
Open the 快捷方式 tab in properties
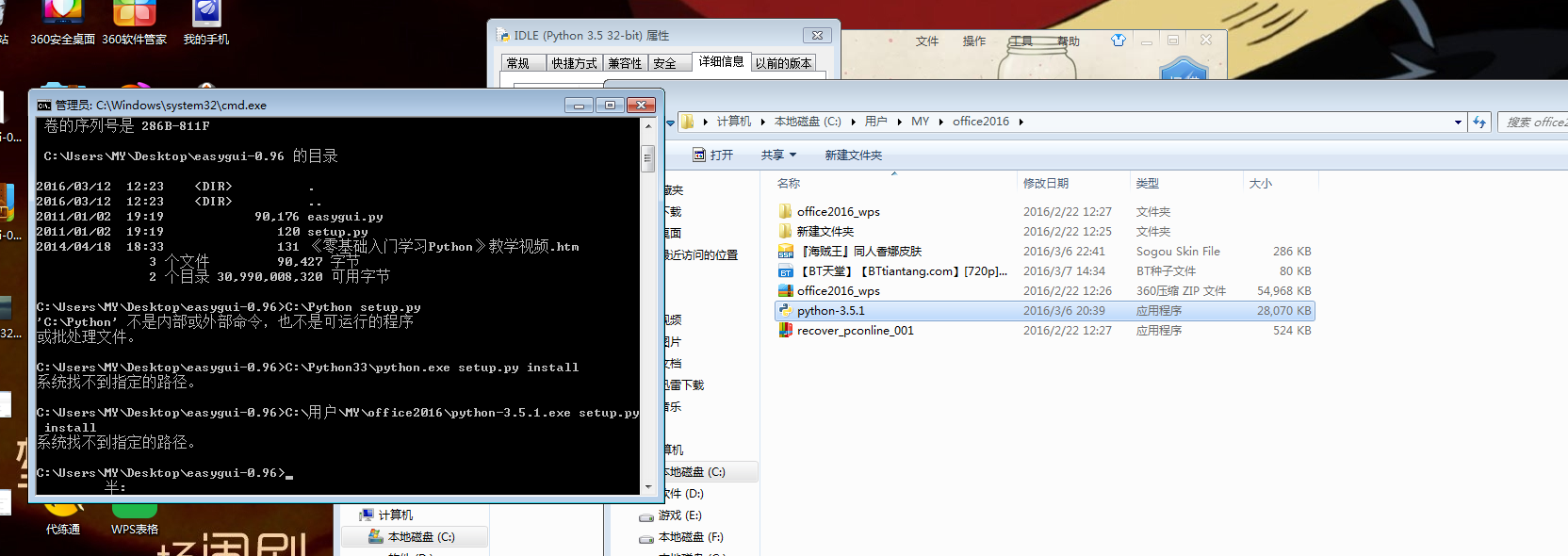[x=574, y=63]
